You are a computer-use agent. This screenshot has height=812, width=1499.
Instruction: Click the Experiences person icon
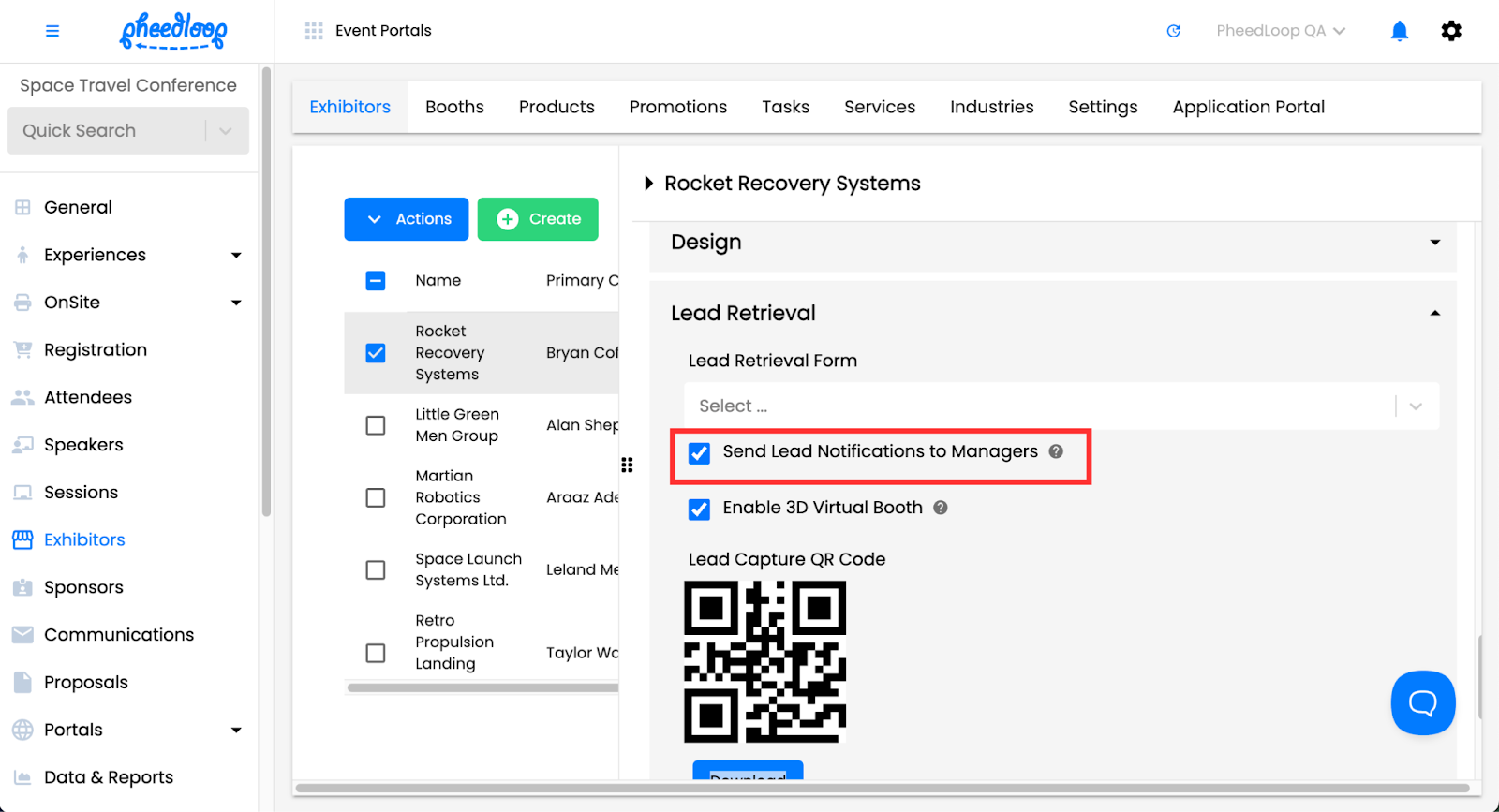click(22, 255)
